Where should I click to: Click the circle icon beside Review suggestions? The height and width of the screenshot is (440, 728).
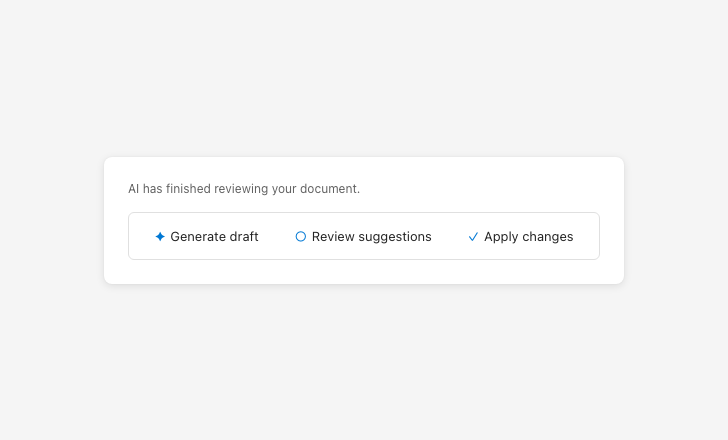point(301,237)
